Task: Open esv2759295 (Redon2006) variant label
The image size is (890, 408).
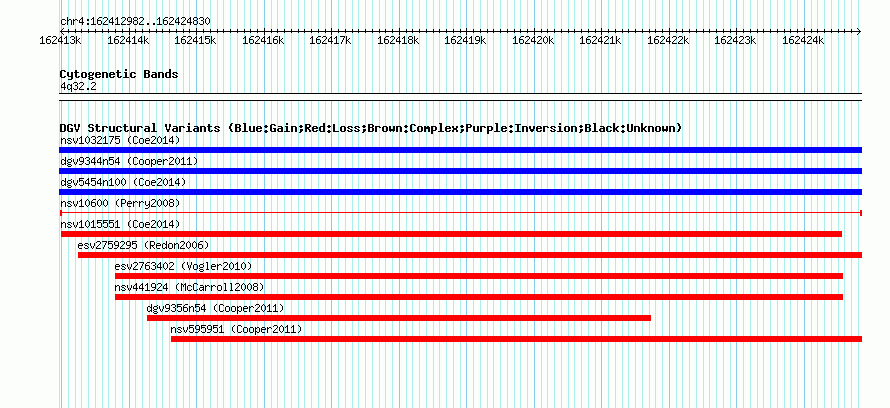Action: coord(144,245)
